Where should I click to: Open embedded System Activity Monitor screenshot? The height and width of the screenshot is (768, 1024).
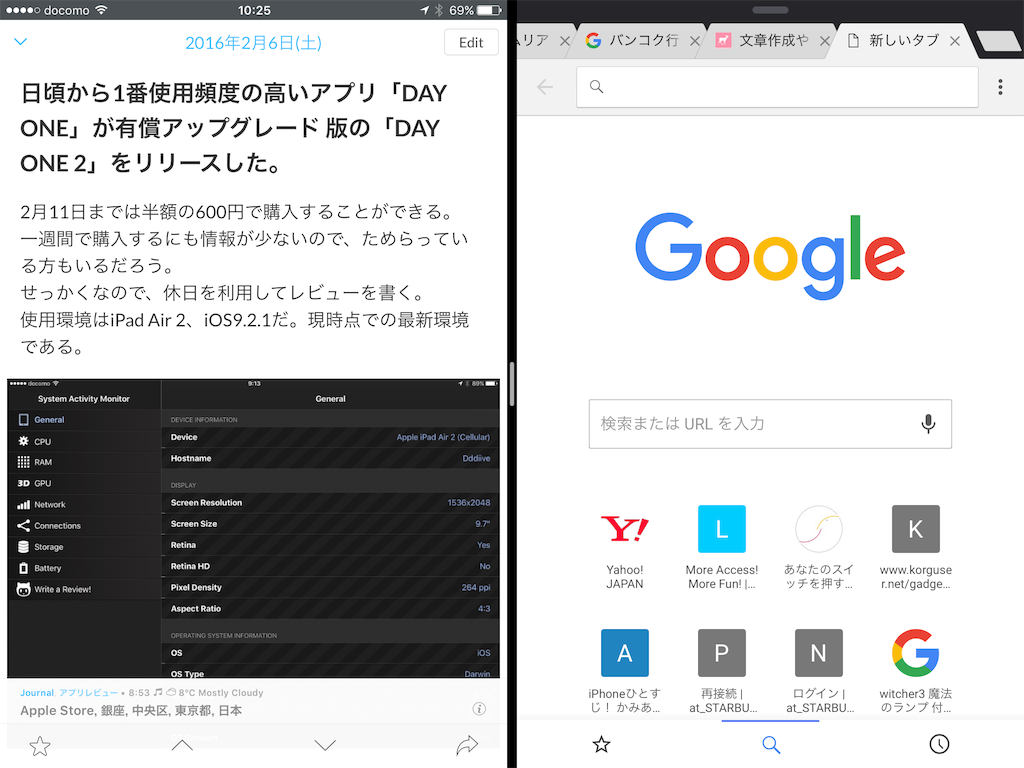point(253,528)
